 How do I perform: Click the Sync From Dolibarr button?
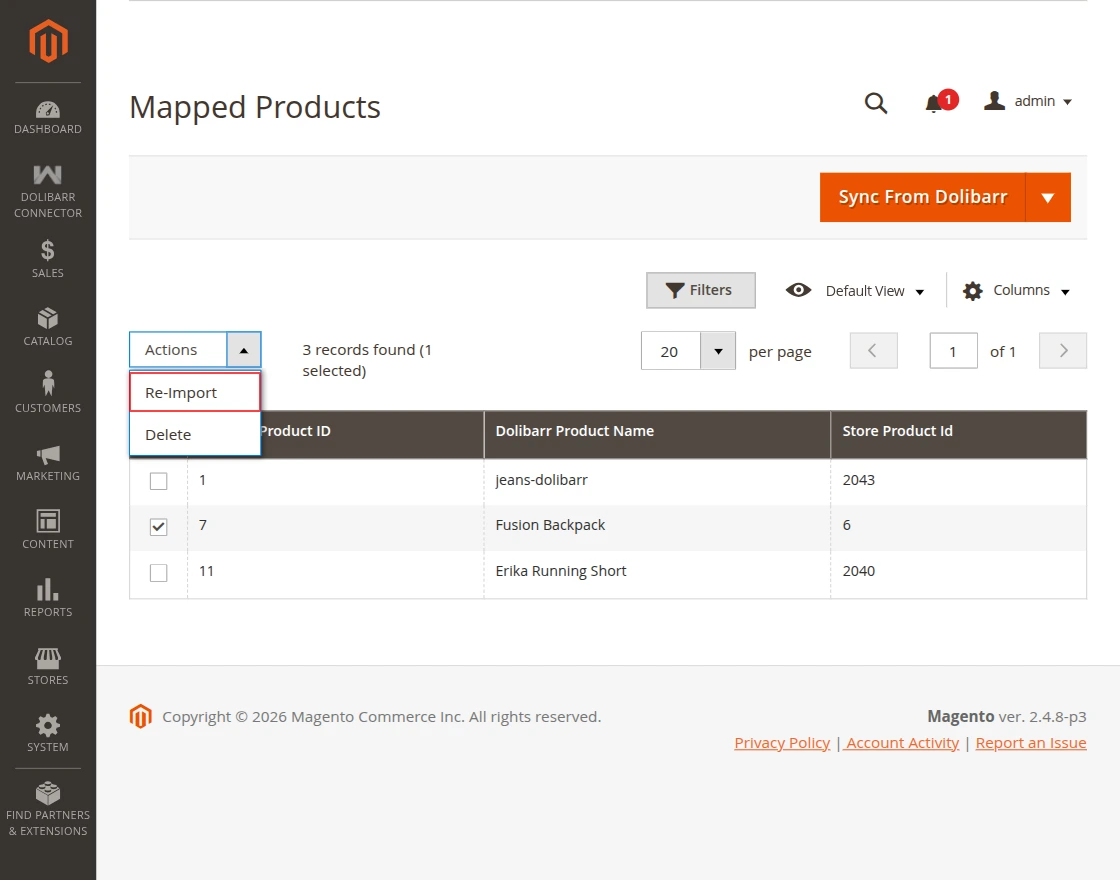(922, 197)
